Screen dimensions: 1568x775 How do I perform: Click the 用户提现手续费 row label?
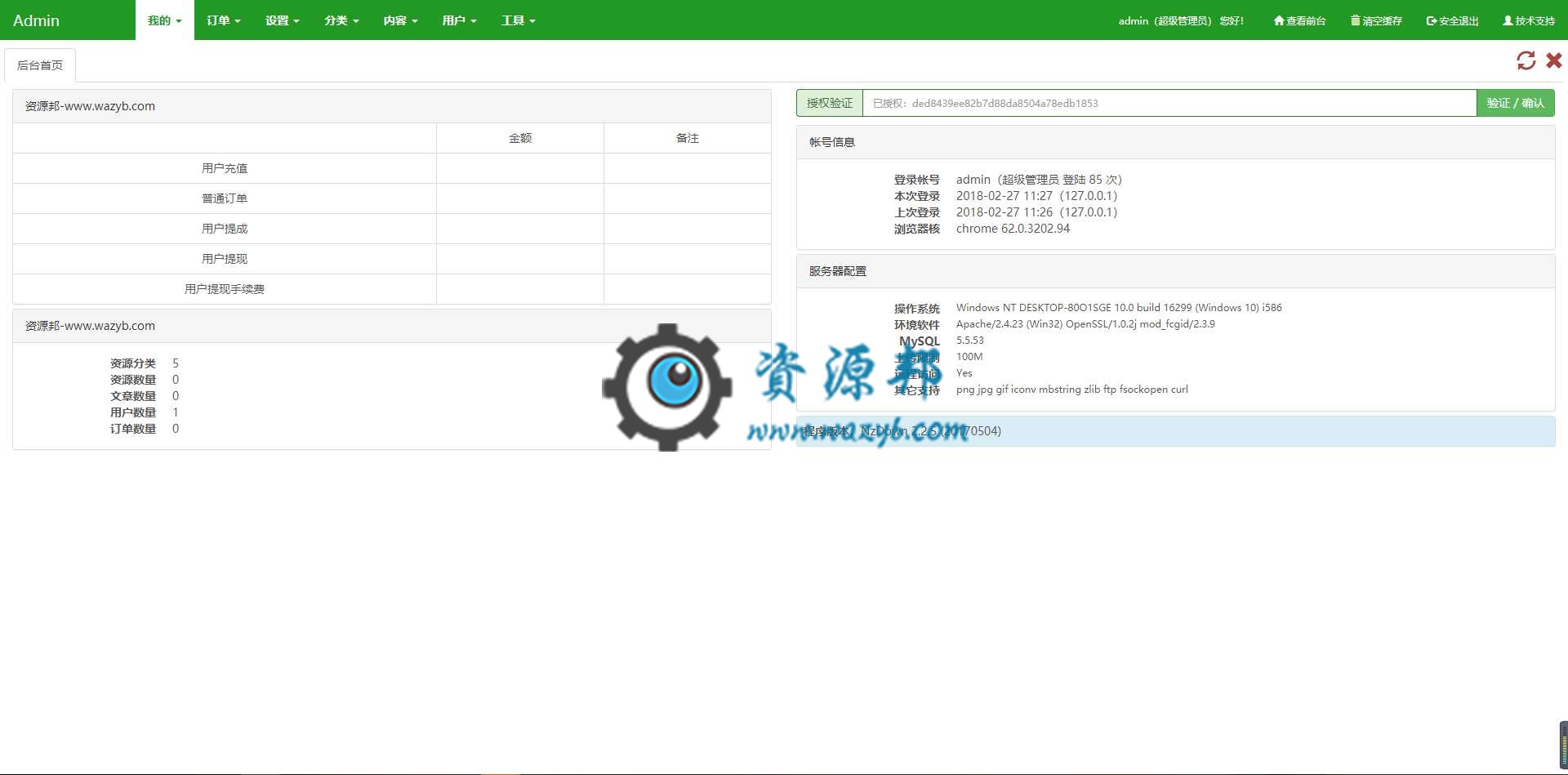[x=225, y=289]
